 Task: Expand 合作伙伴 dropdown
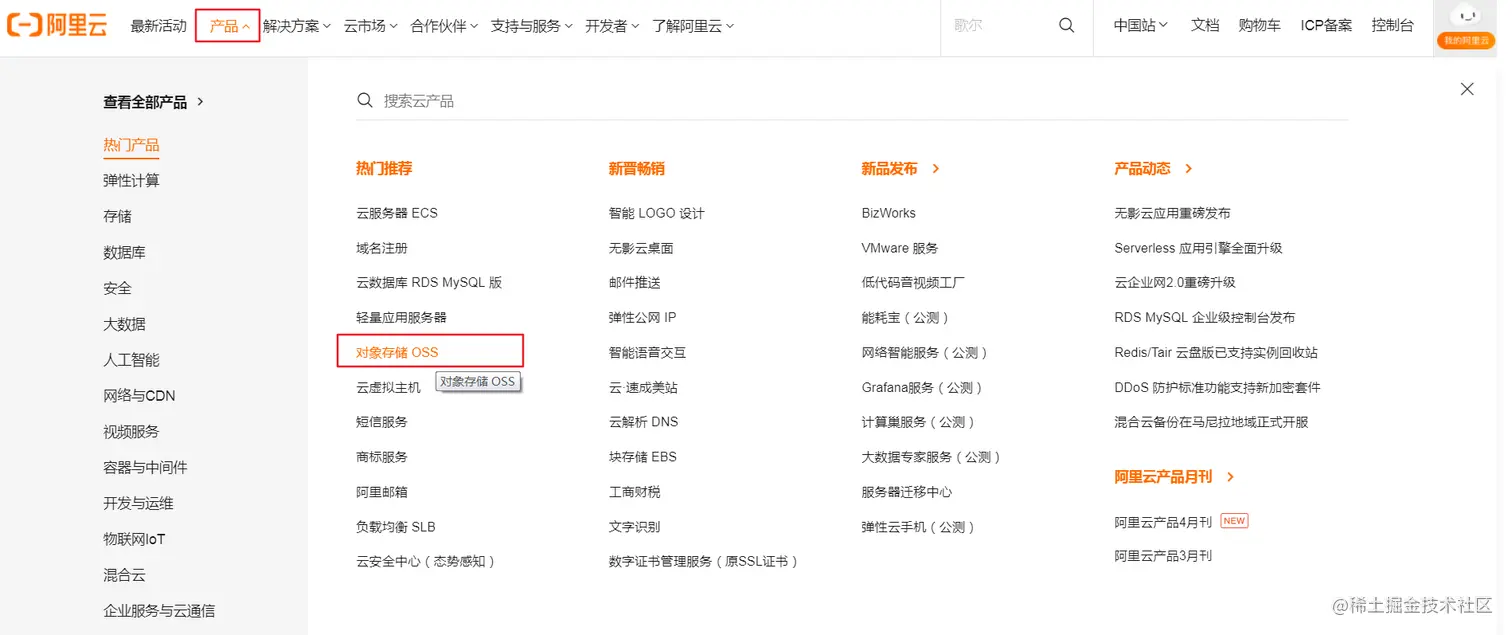click(444, 26)
